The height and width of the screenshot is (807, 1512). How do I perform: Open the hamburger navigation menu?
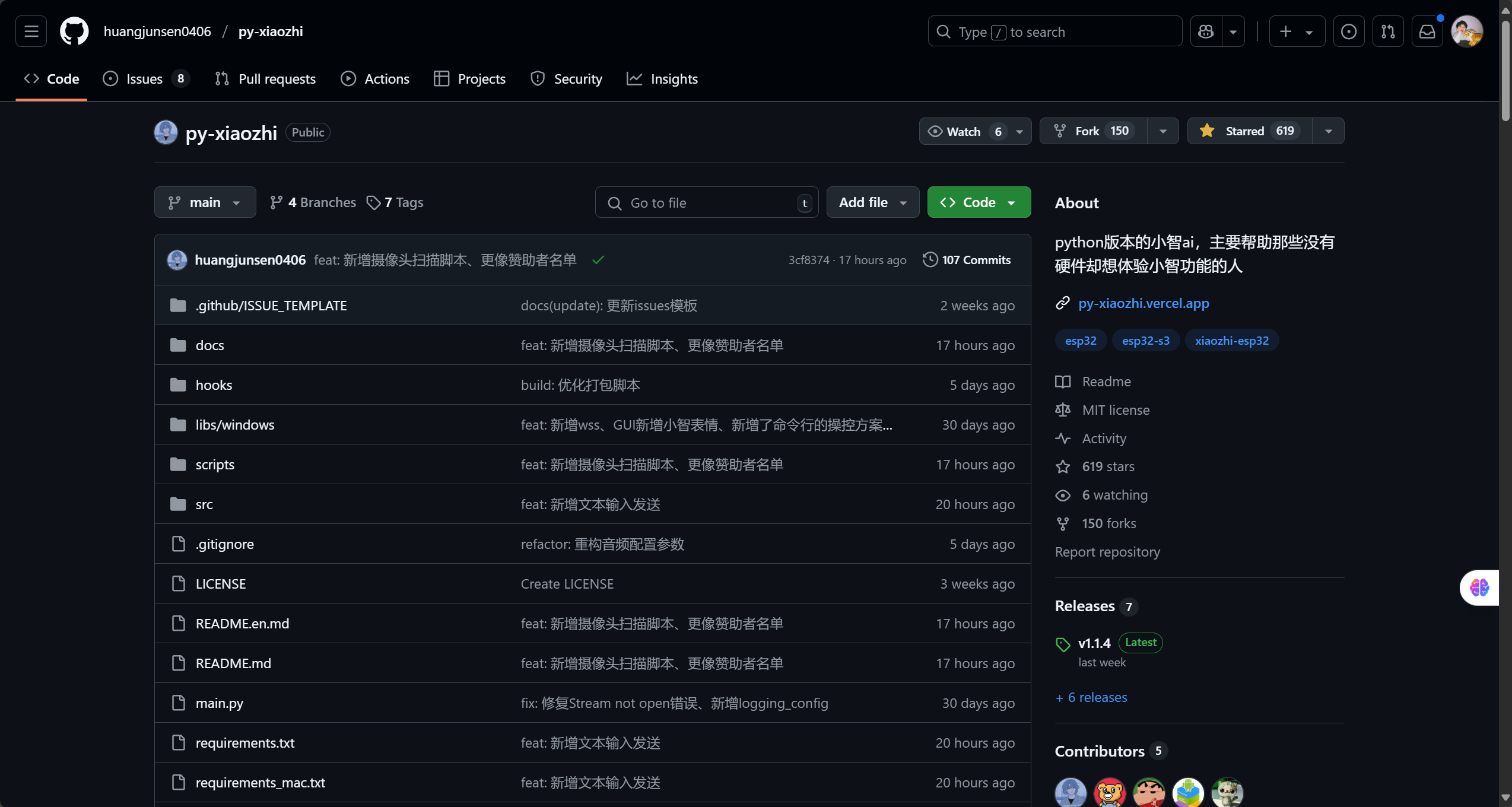pos(31,31)
